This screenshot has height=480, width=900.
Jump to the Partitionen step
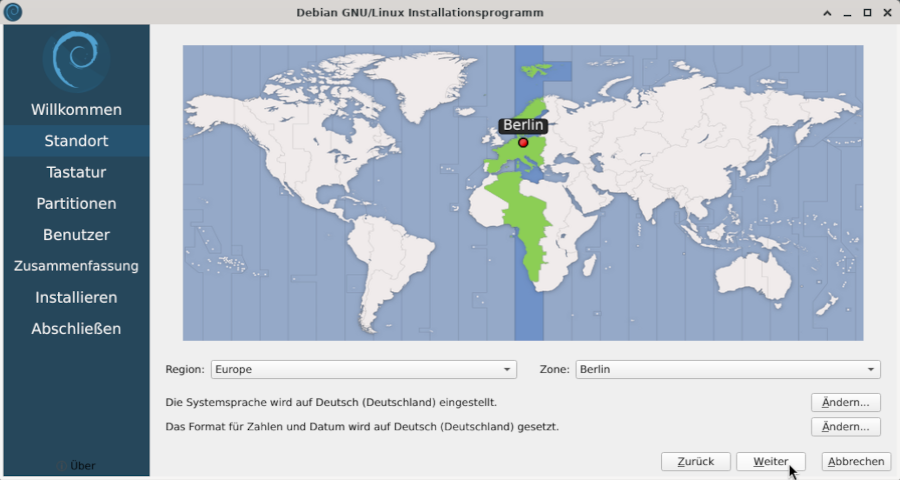[76, 203]
